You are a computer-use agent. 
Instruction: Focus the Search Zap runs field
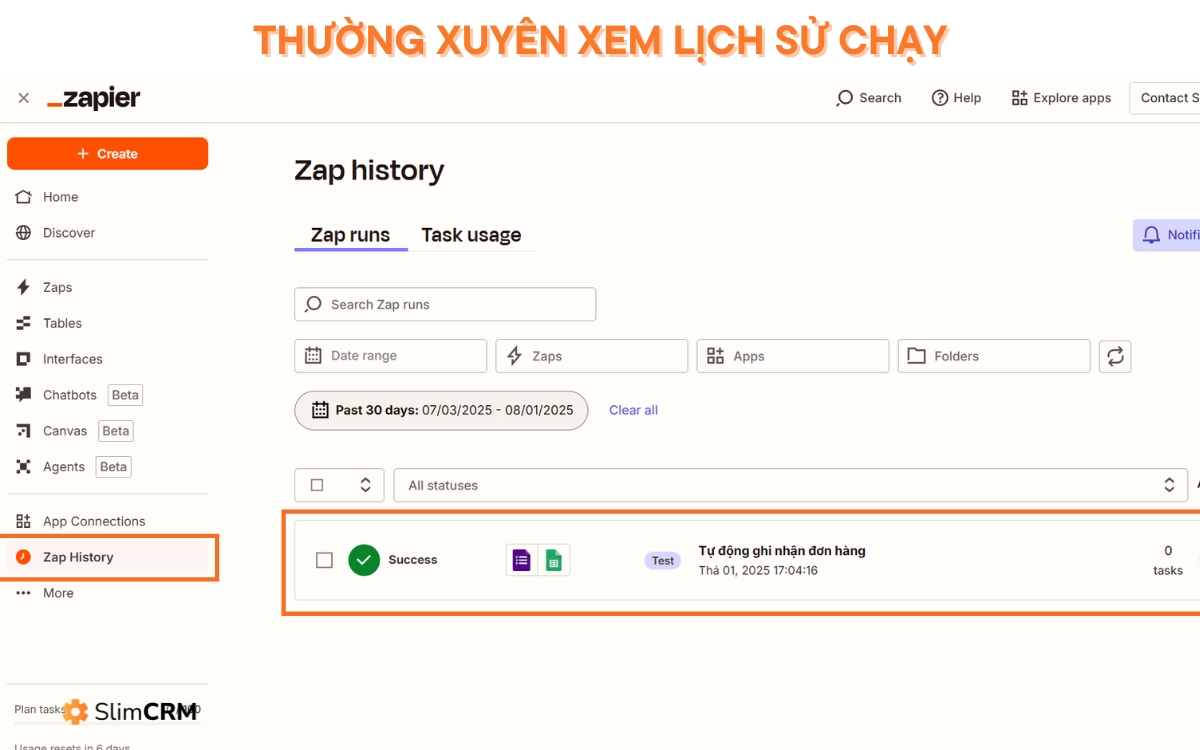[x=445, y=305]
